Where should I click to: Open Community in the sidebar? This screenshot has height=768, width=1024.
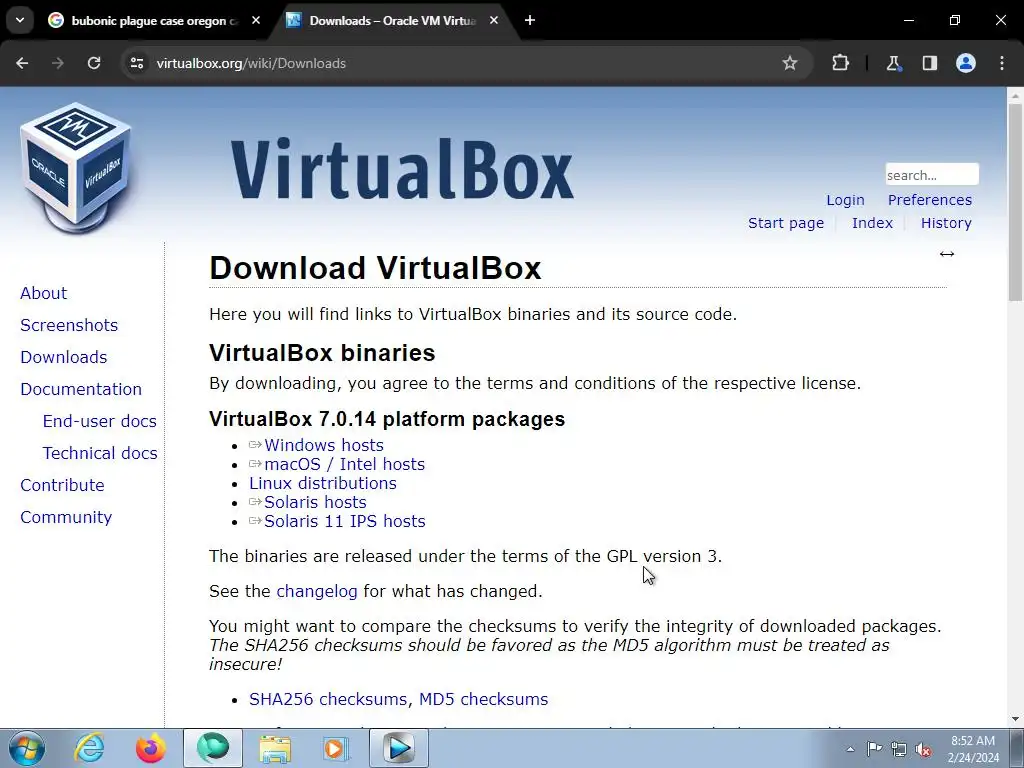click(x=66, y=517)
